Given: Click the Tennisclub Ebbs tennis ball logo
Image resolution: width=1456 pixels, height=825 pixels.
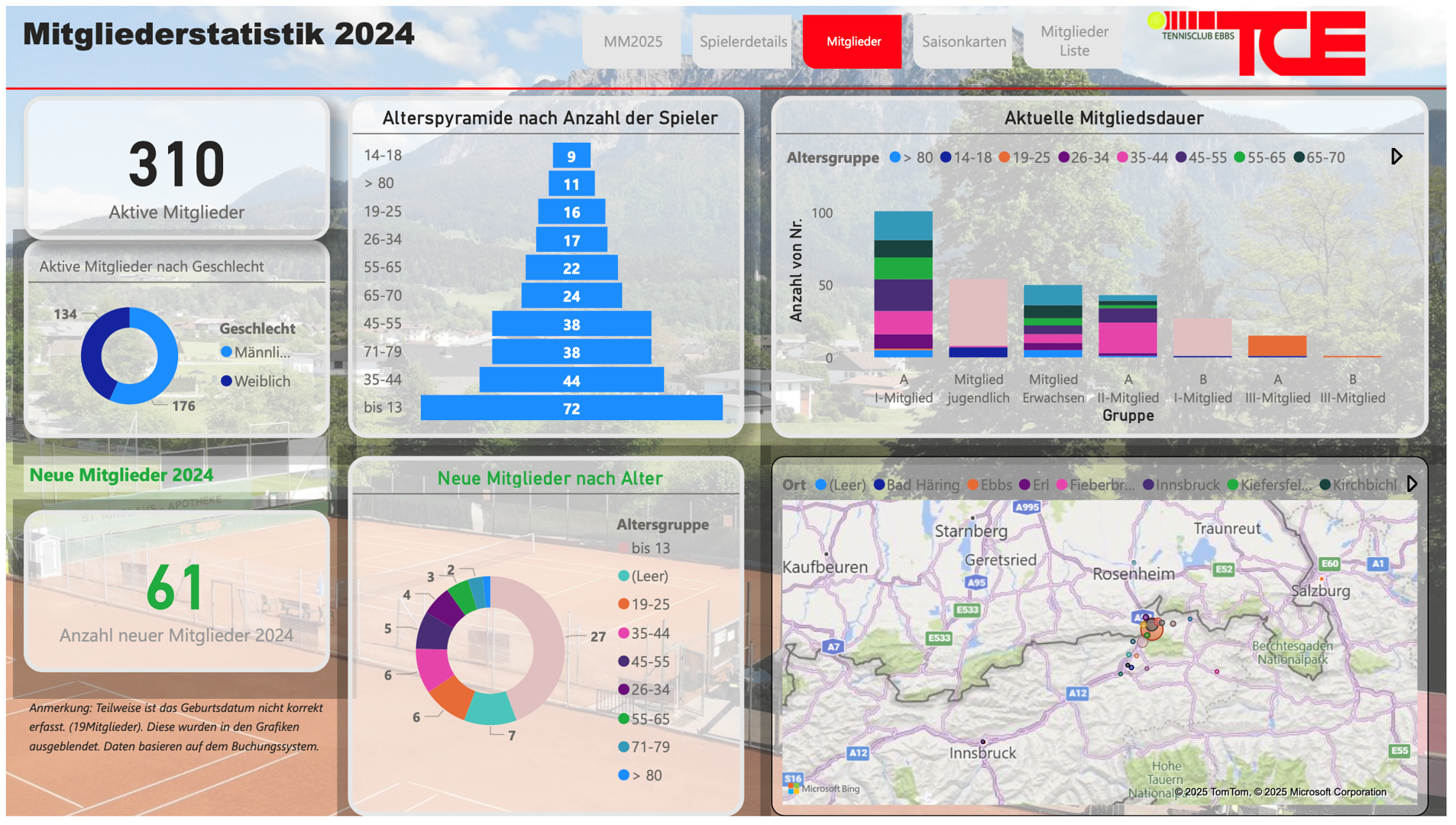Looking at the screenshot, I should click(1157, 19).
